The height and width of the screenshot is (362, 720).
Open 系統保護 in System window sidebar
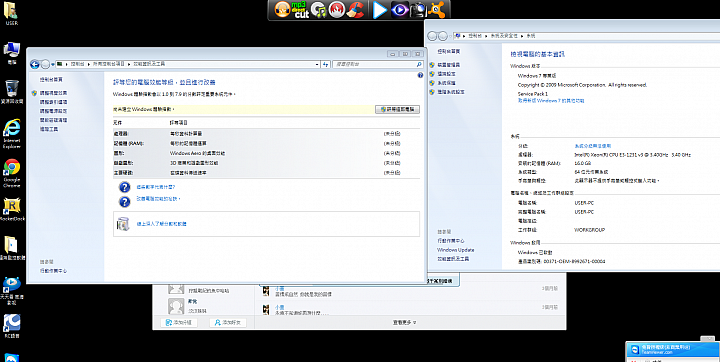446,83
